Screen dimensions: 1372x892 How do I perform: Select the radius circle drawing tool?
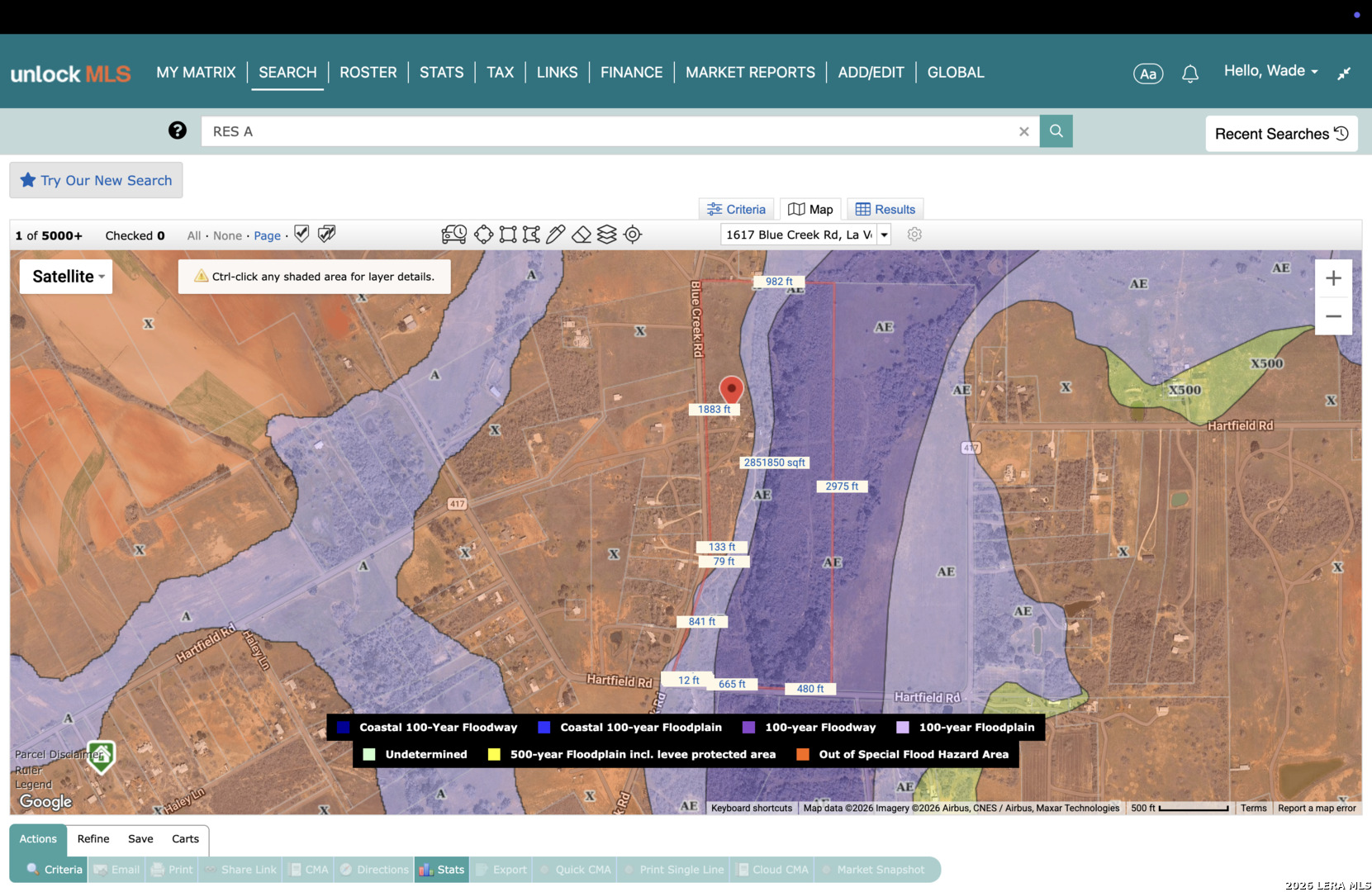(x=483, y=235)
